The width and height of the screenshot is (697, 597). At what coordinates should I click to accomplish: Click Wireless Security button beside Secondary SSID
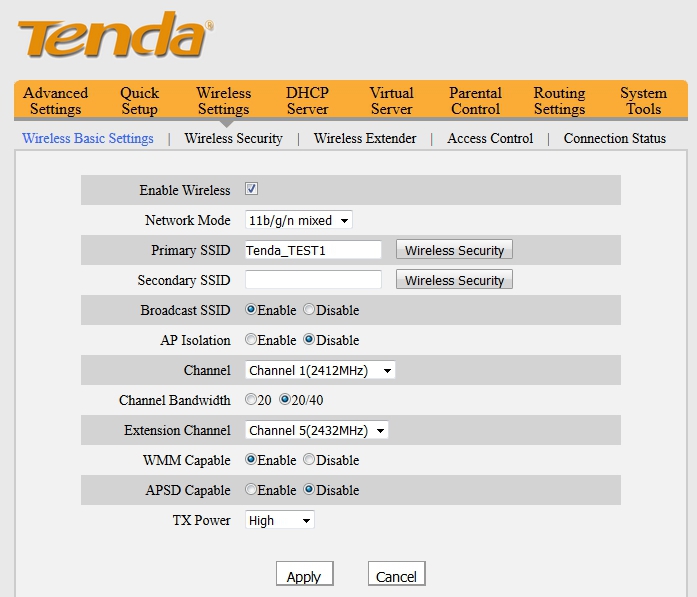[x=454, y=280]
